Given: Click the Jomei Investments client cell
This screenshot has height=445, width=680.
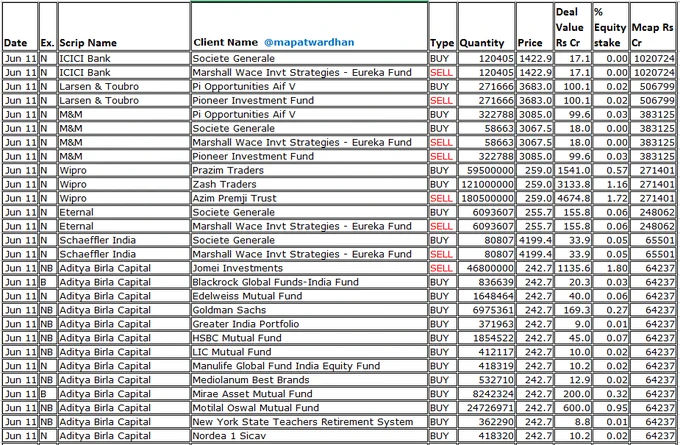Looking at the screenshot, I should (309, 268).
